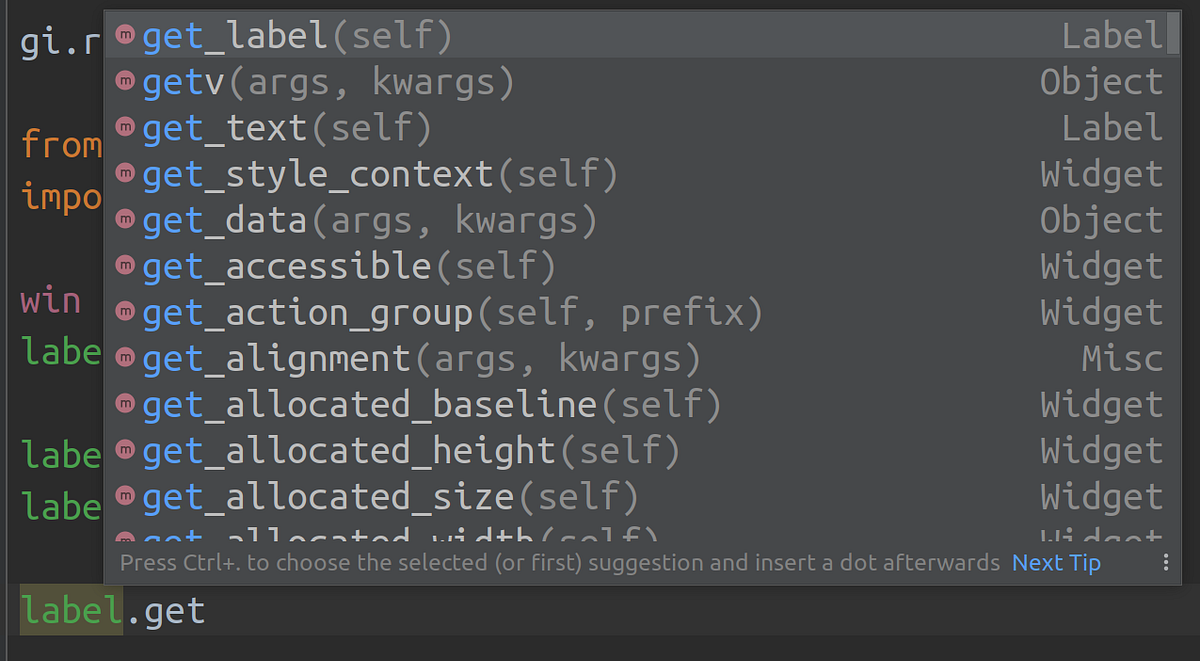Show the Next Tip link

1056,563
